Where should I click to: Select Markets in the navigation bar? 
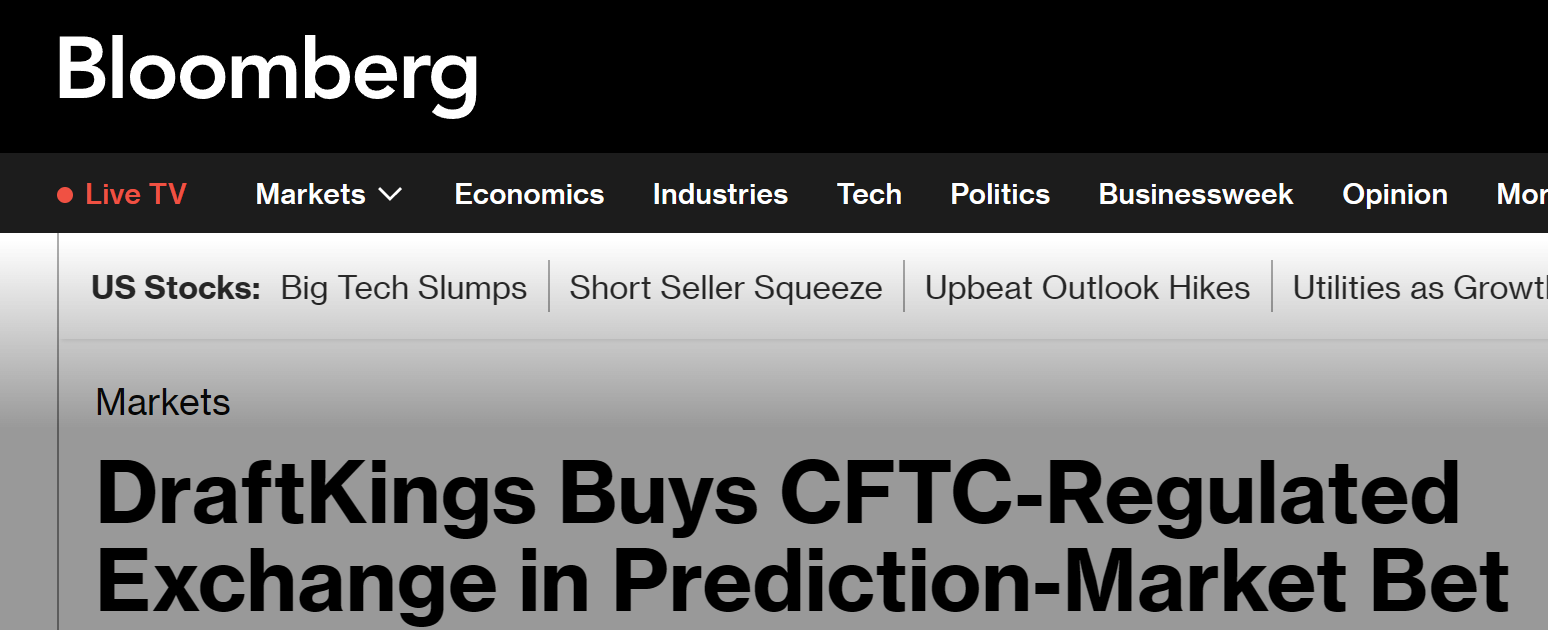point(310,194)
